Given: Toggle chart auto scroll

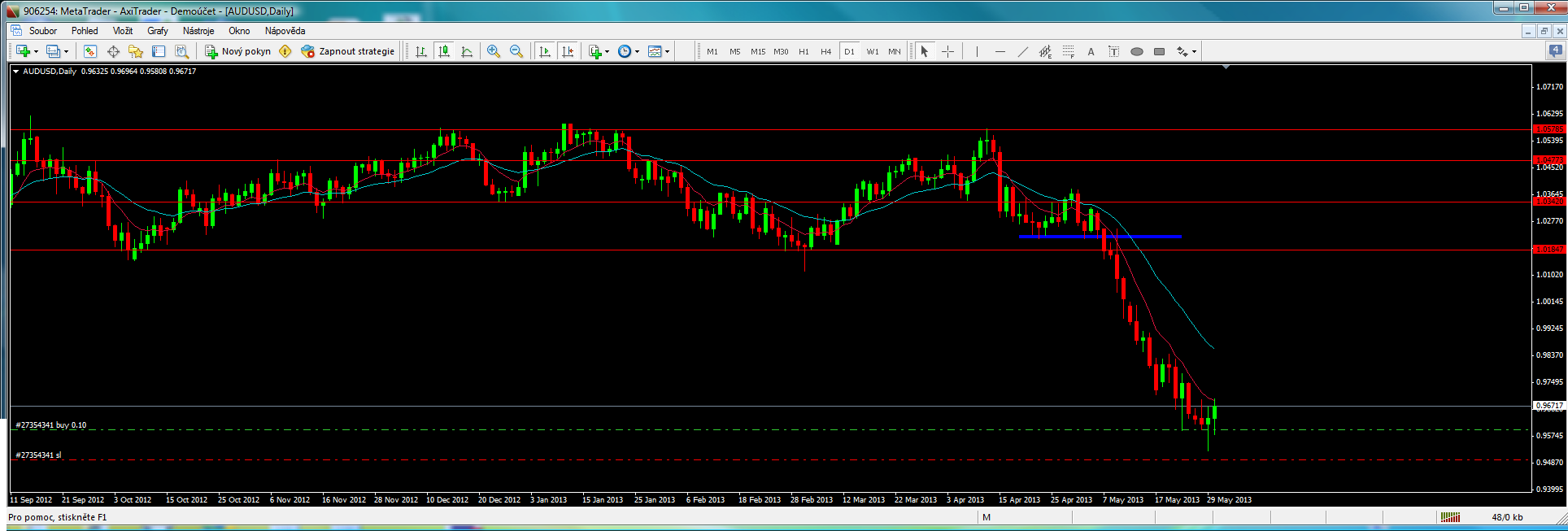Looking at the screenshot, I should [x=545, y=51].
